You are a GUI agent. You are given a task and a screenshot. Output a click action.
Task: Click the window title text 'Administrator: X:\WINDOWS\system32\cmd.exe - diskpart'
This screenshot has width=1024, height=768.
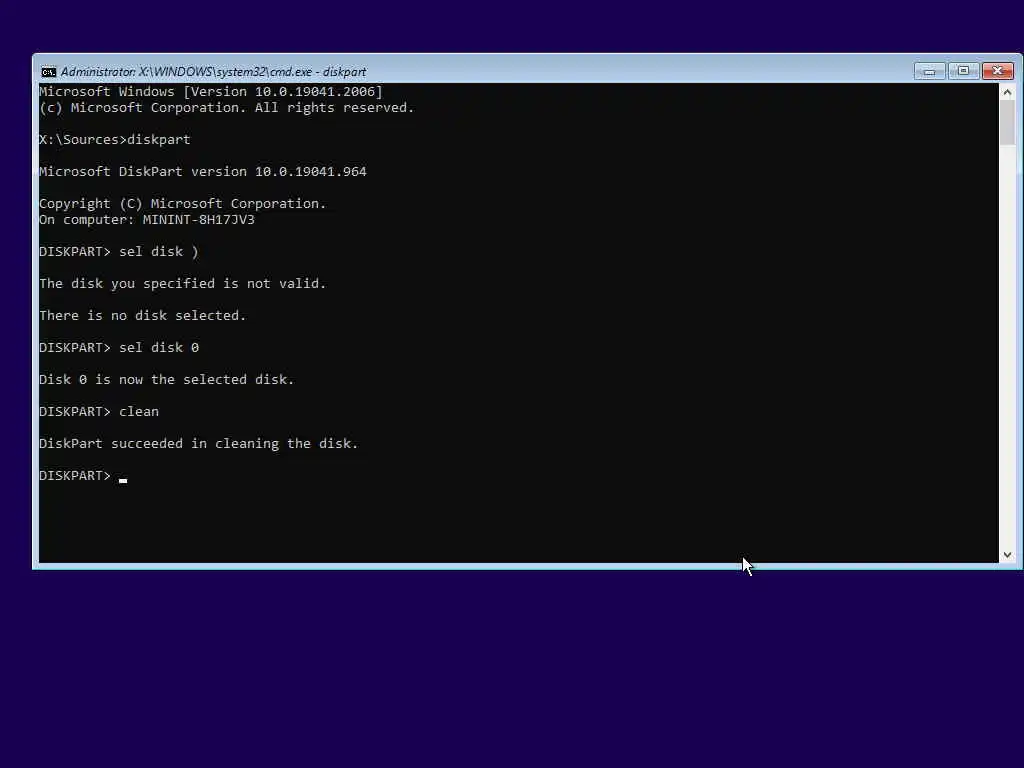[x=213, y=72]
